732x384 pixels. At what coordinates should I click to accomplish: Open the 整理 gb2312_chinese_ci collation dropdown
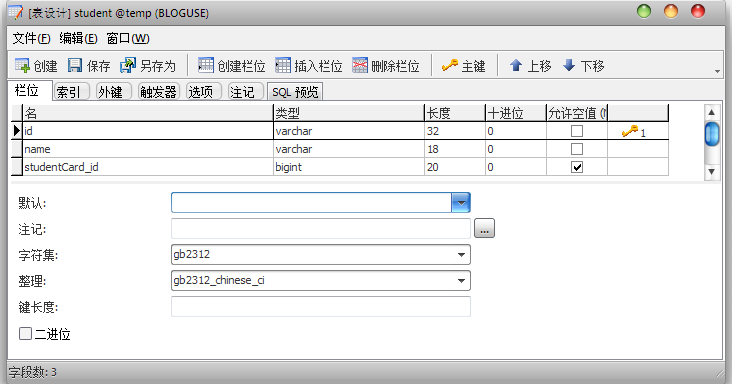click(x=461, y=281)
